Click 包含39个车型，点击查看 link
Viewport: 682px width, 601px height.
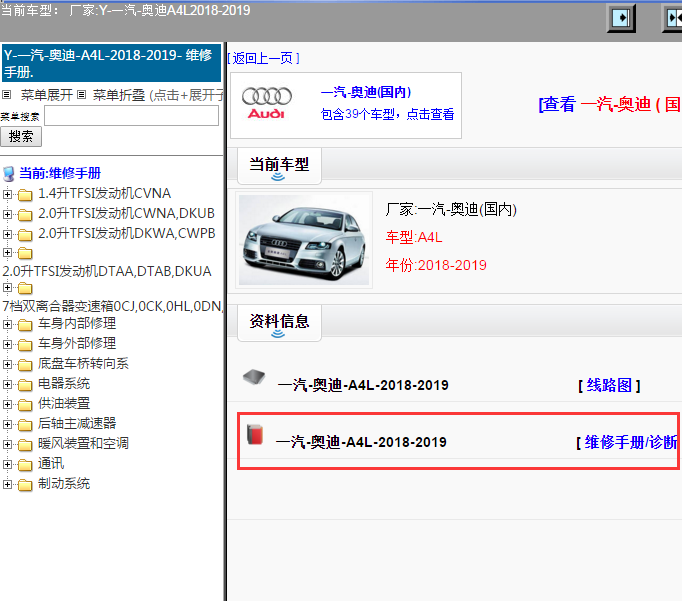coord(387,114)
